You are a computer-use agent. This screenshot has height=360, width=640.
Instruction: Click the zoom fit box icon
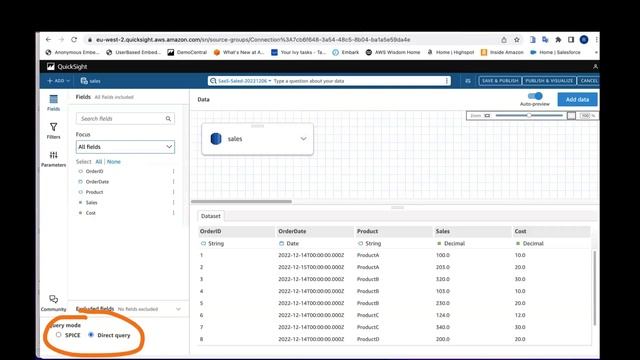[x=571, y=116]
